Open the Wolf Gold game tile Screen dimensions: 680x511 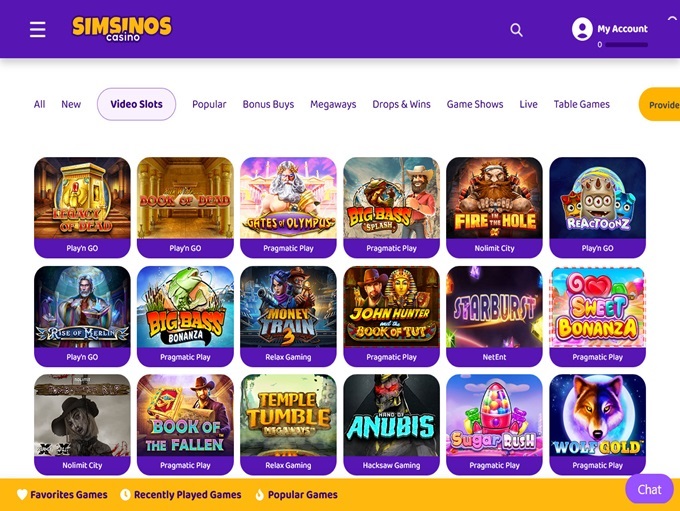(598, 424)
